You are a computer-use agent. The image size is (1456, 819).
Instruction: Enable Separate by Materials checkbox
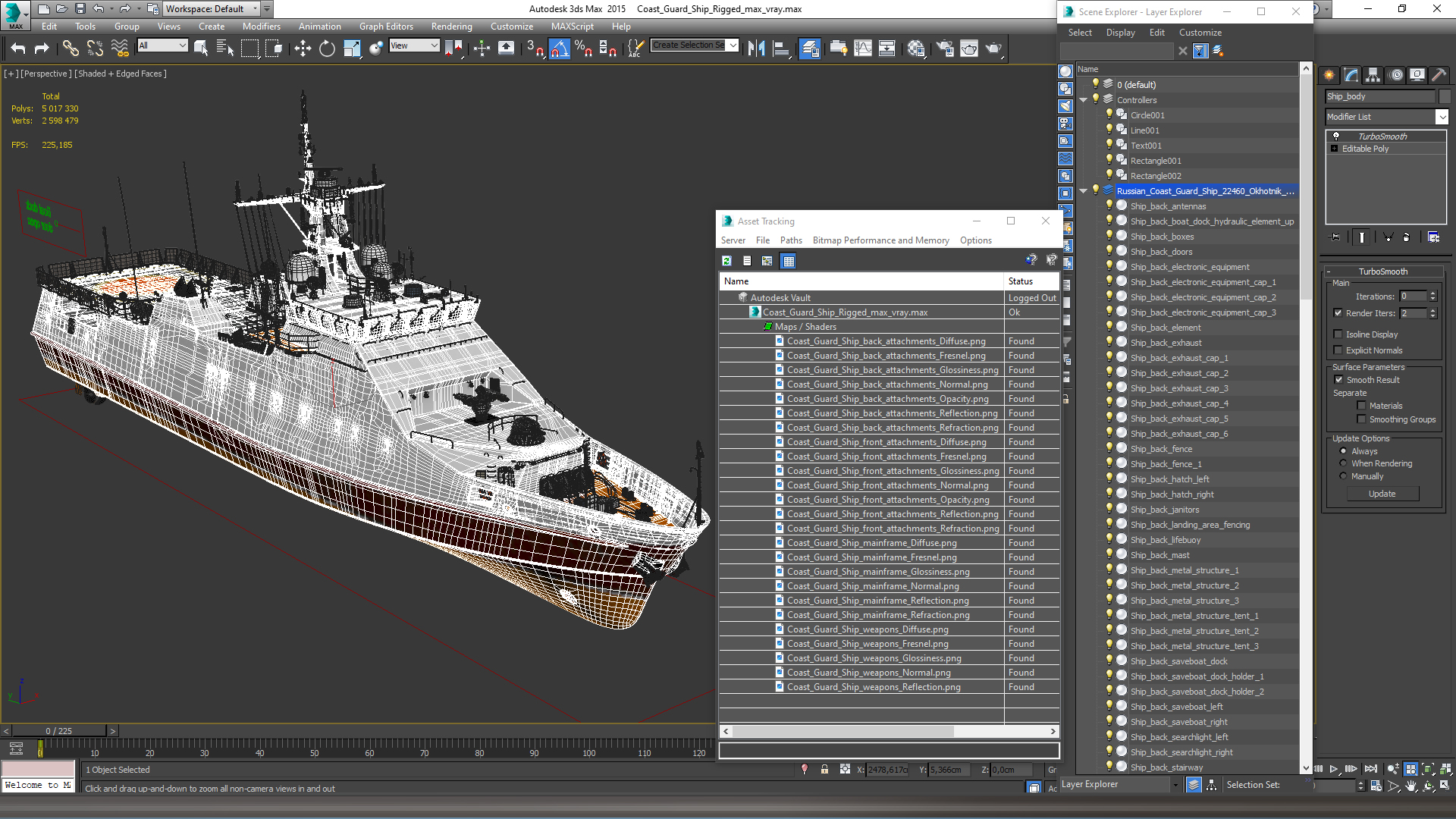(1361, 406)
